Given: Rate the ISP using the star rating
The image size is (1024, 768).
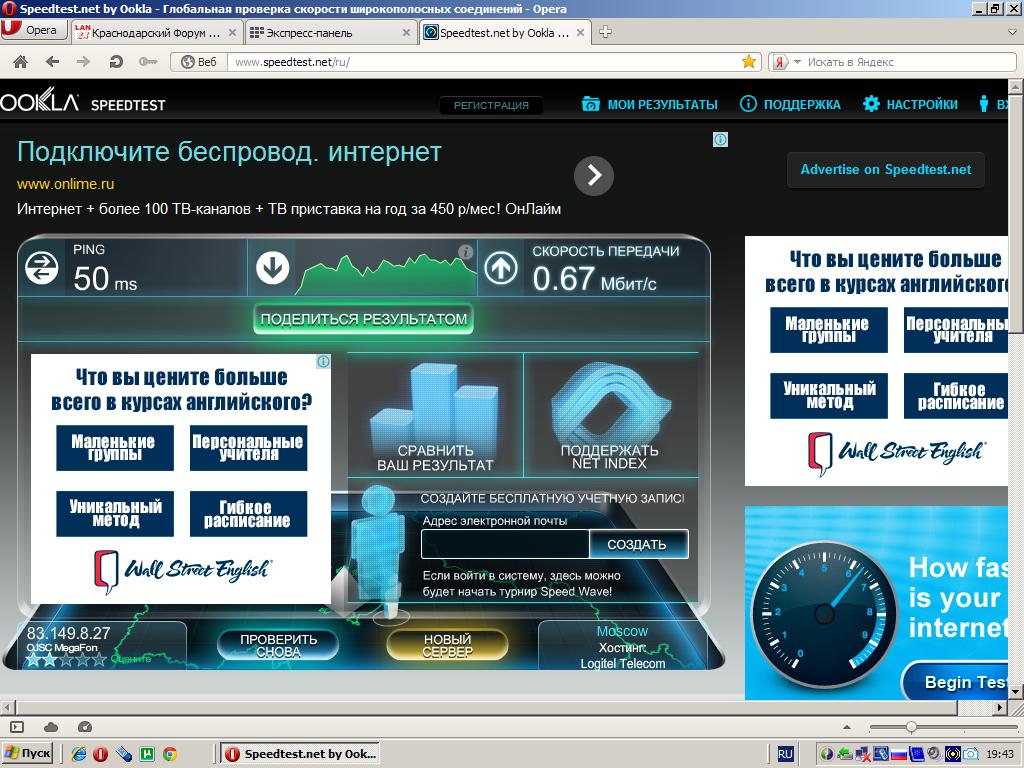Looking at the screenshot, I should [x=65, y=660].
